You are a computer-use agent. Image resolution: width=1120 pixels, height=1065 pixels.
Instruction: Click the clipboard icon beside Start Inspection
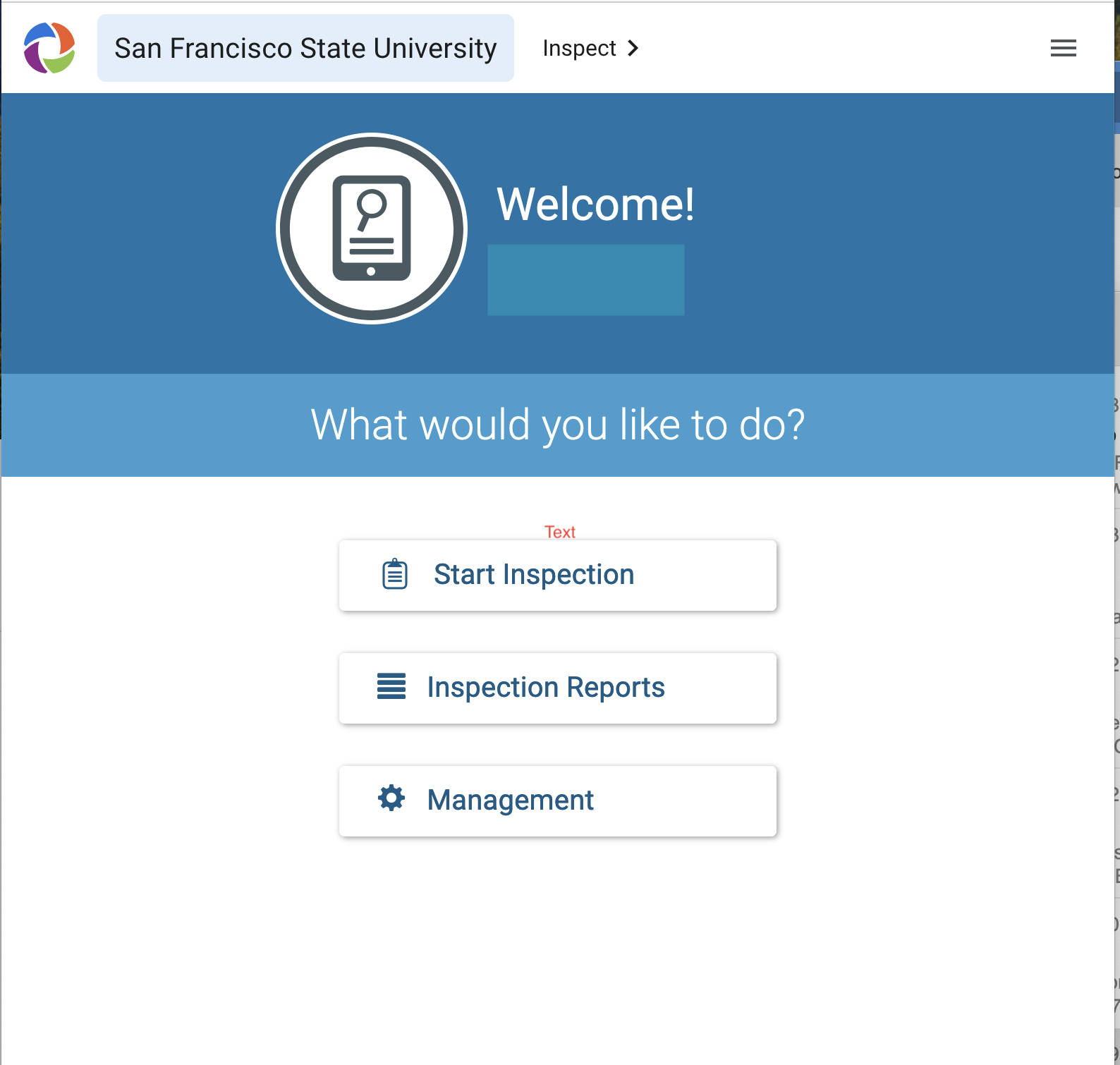tap(394, 574)
